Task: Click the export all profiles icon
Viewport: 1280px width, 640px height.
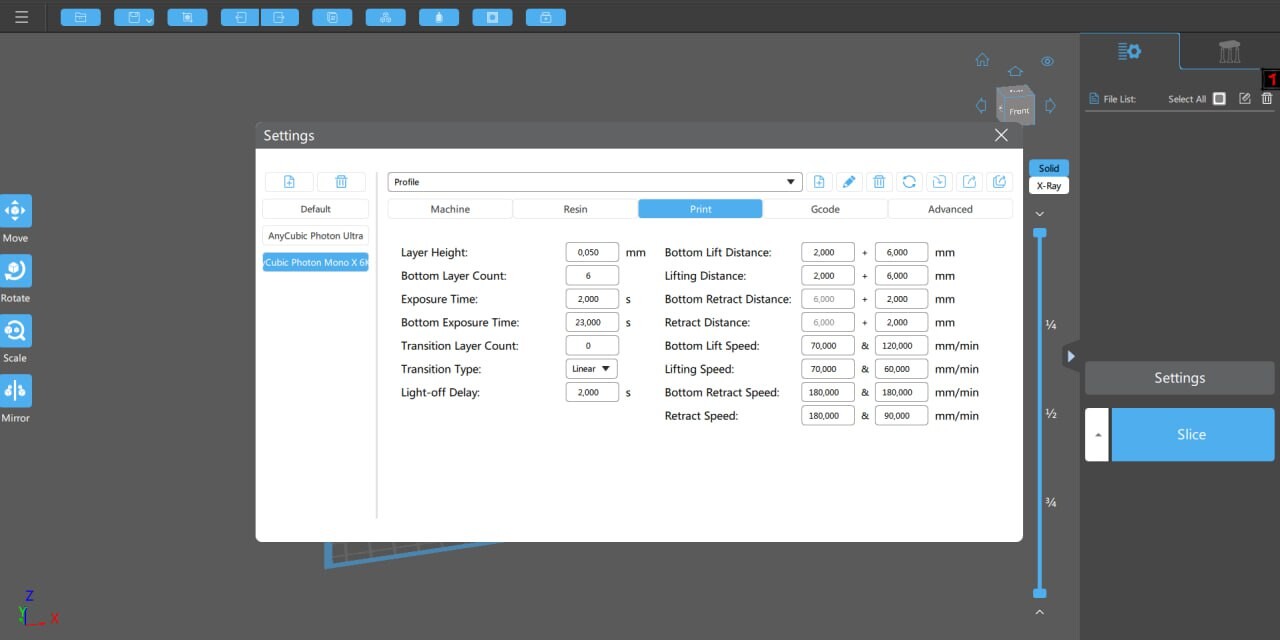Action: click(x=999, y=182)
